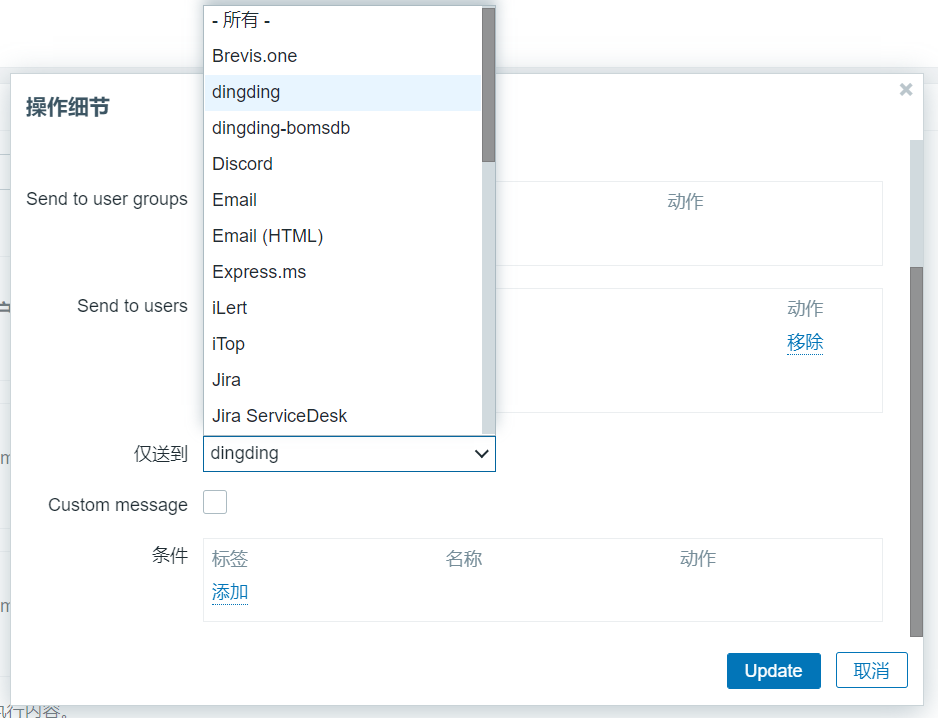The image size is (938, 718).
Task: Close the 操作细节 dialog with X
Action: (906, 90)
